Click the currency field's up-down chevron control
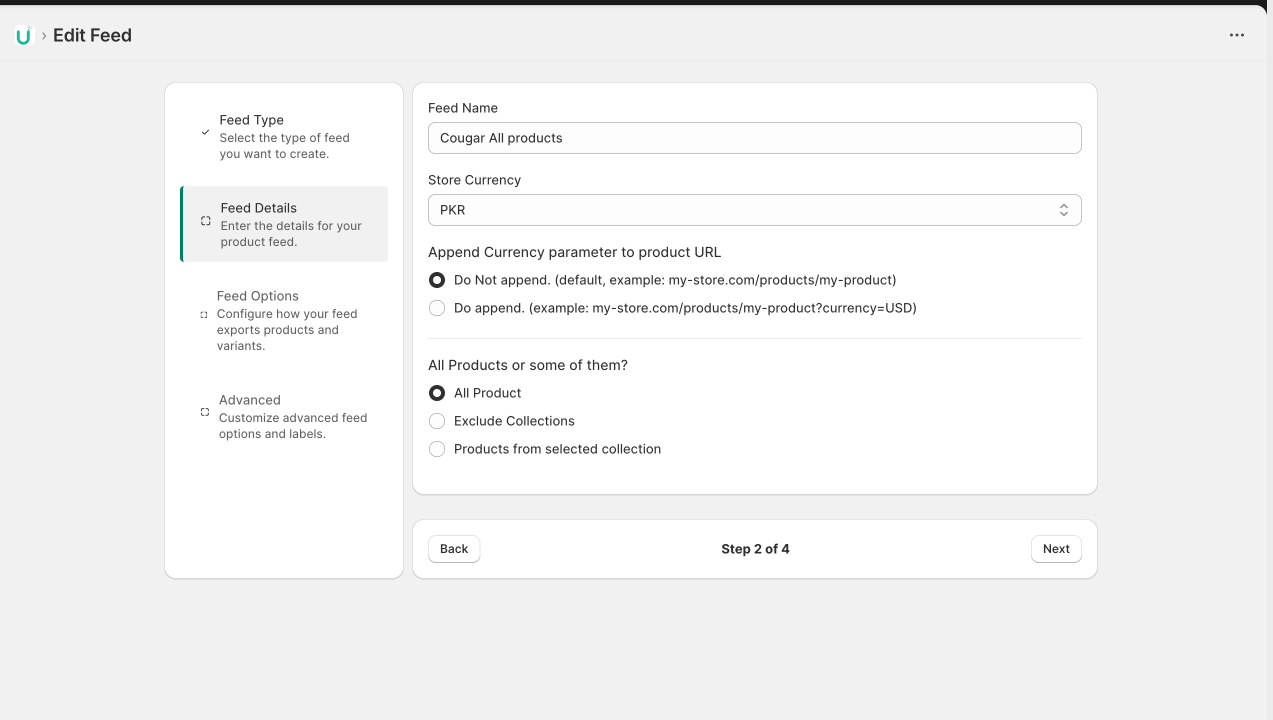 point(1064,210)
